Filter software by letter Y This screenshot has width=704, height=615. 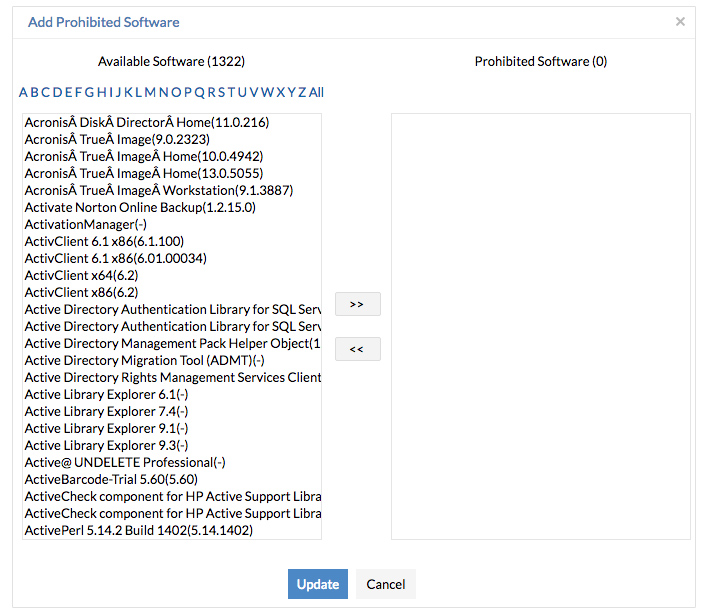[291, 92]
